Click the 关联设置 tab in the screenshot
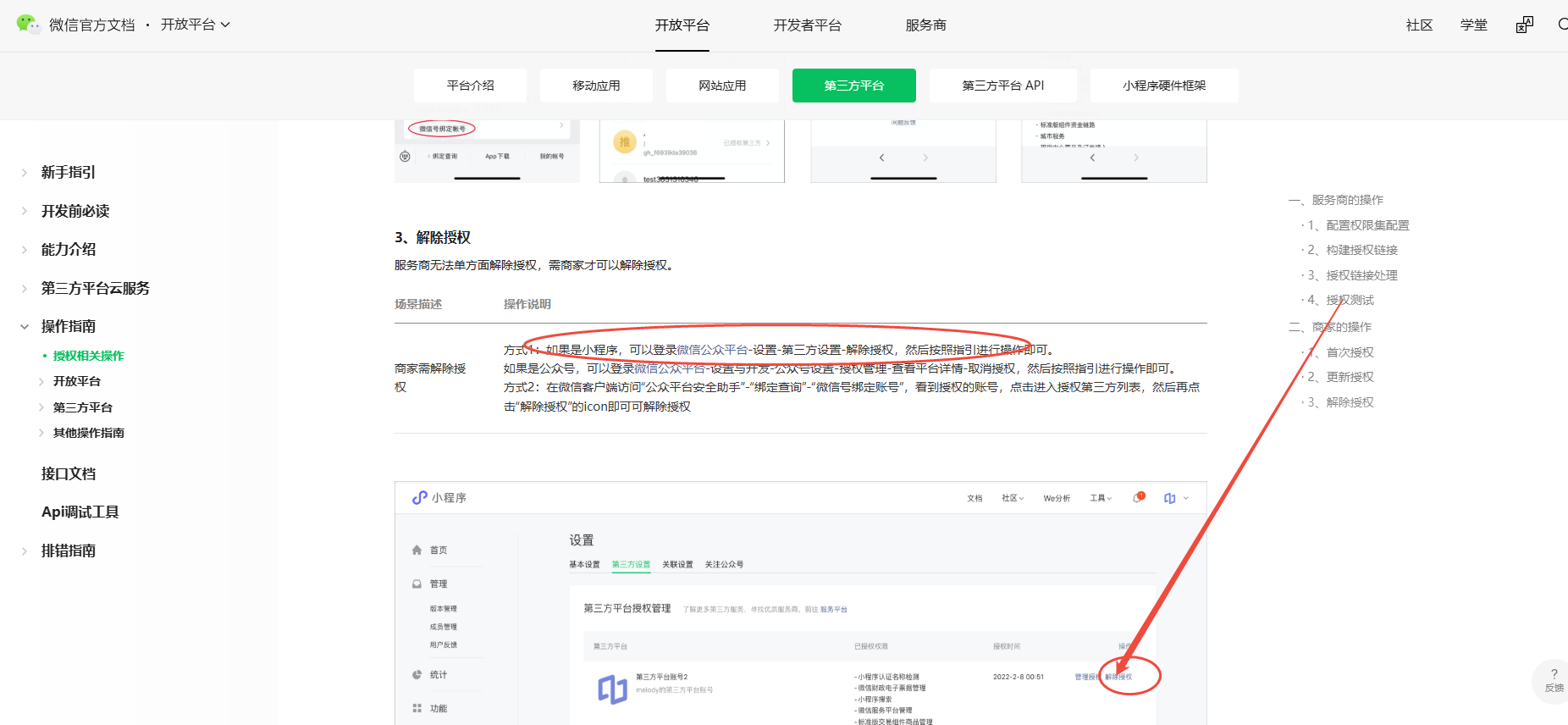 point(677,565)
